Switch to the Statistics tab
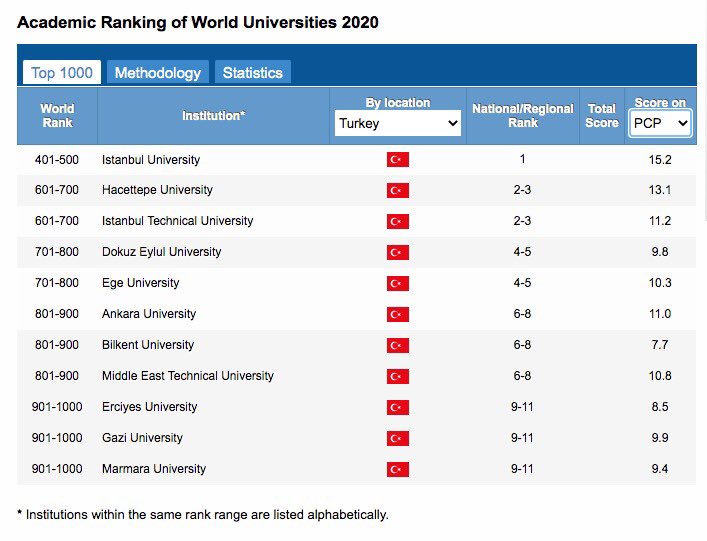This screenshot has width=707, height=541. pos(252,73)
